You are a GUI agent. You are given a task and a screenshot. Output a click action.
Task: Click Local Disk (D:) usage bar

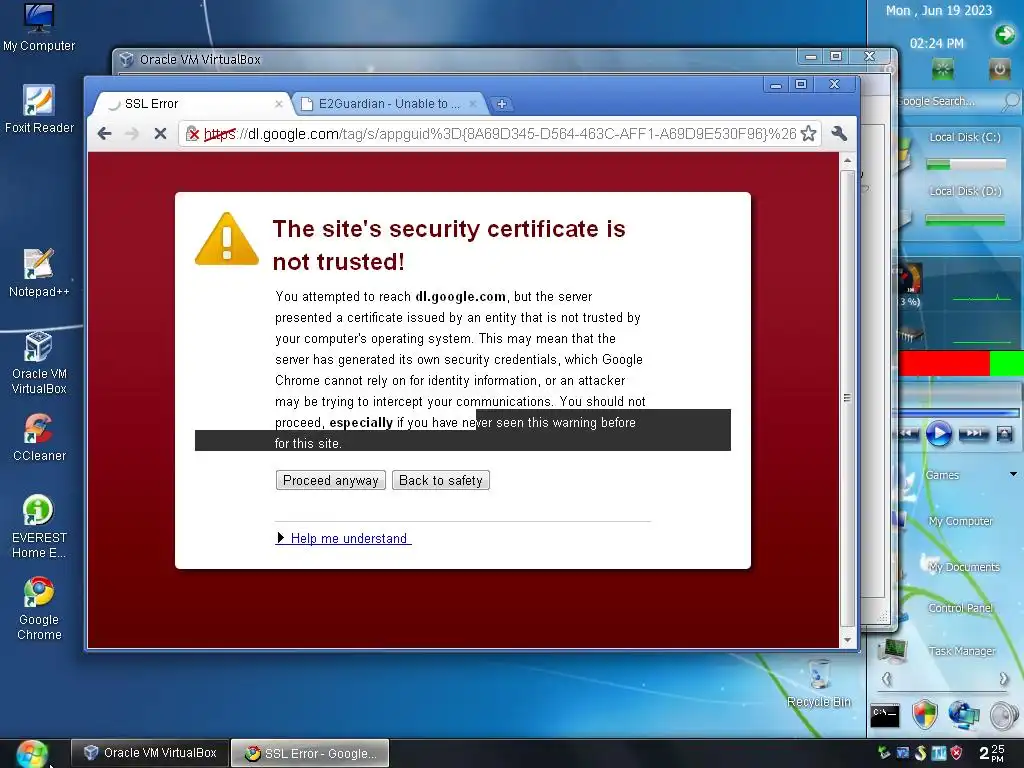click(x=965, y=220)
